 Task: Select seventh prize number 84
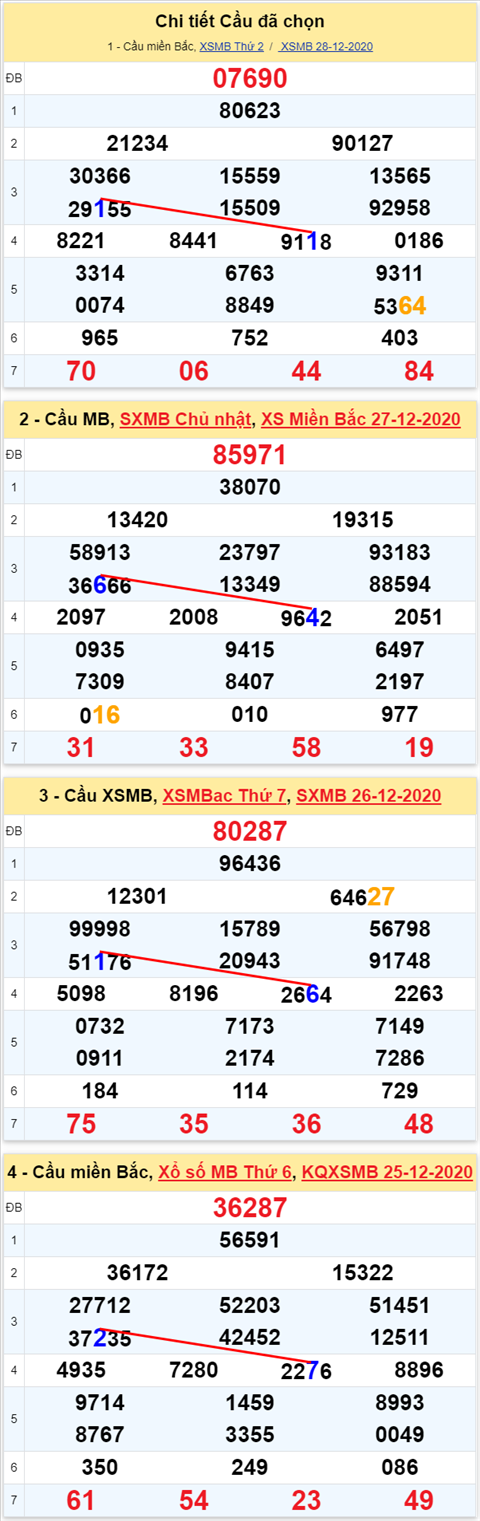[x=419, y=371]
